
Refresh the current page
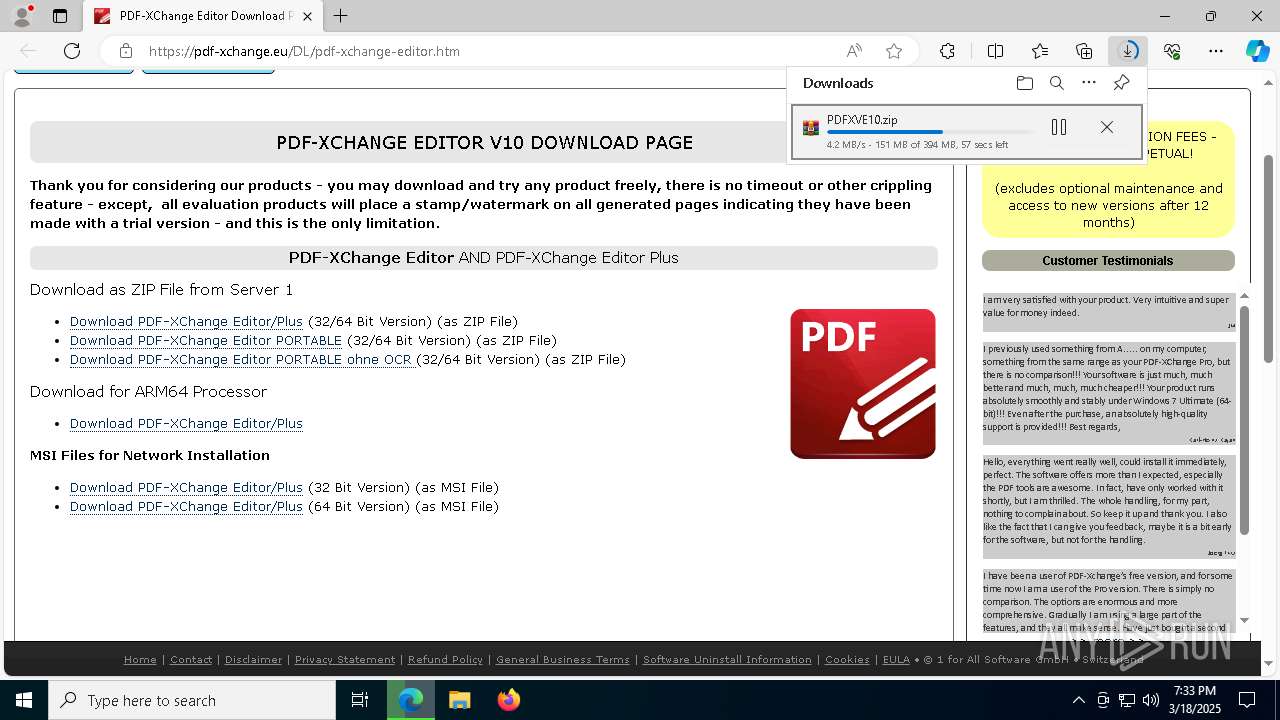(x=72, y=51)
